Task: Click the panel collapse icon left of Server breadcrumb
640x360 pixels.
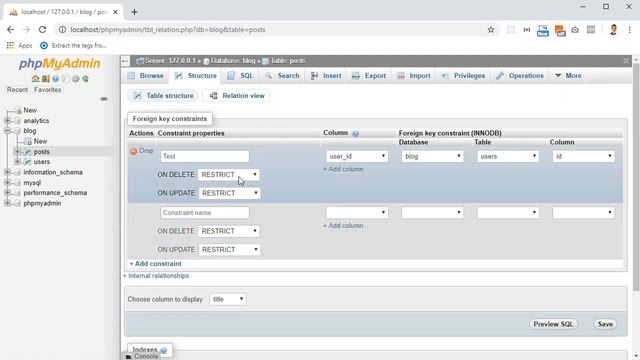Action: [125, 61]
